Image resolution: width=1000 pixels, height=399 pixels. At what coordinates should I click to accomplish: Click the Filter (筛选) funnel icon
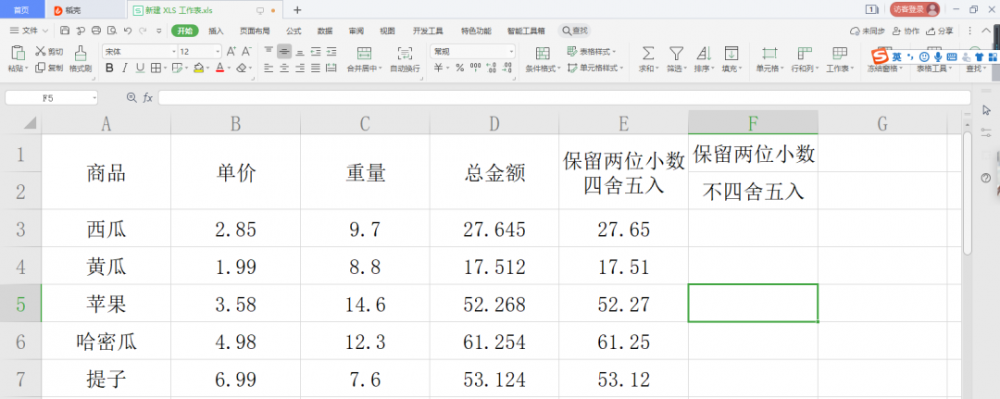coord(675,53)
